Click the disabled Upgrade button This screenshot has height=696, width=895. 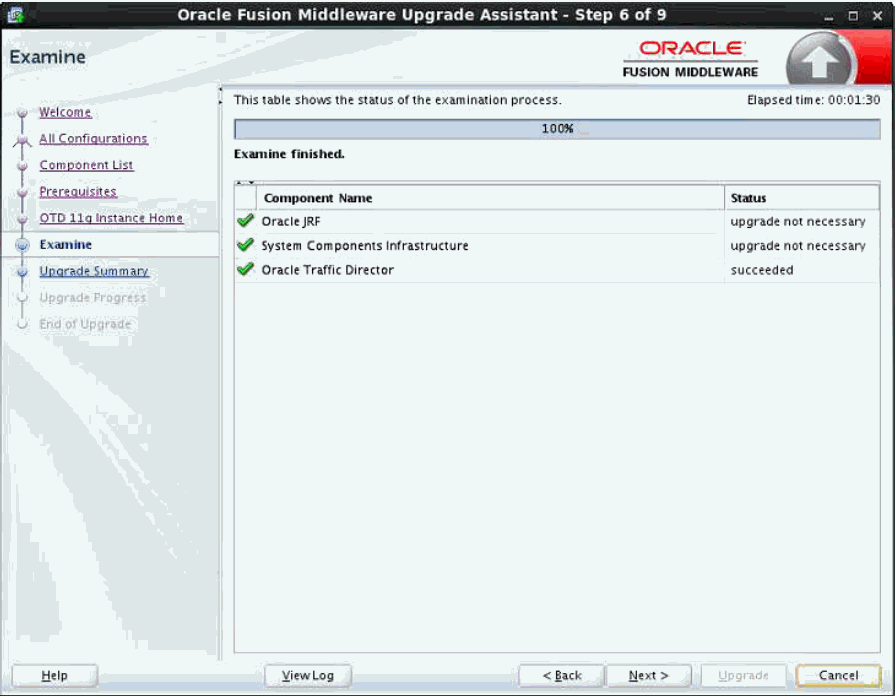(x=743, y=675)
